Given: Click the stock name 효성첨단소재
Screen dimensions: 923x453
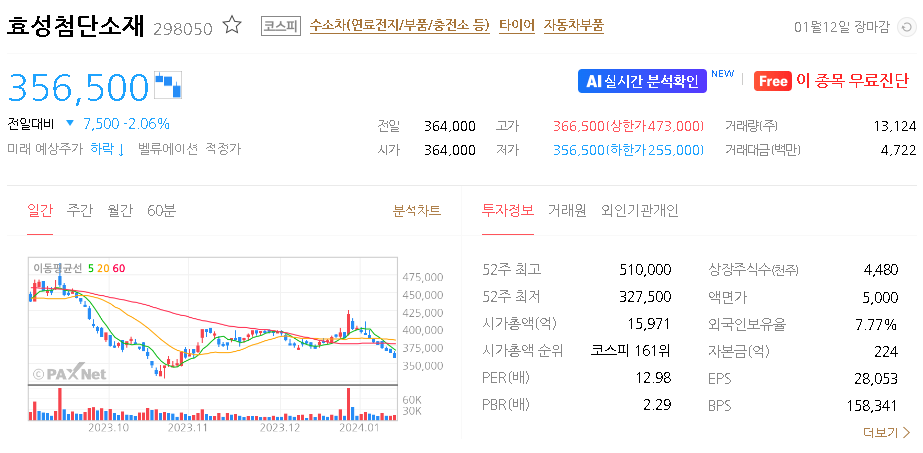Looking at the screenshot, I should [x=75, y=26].
